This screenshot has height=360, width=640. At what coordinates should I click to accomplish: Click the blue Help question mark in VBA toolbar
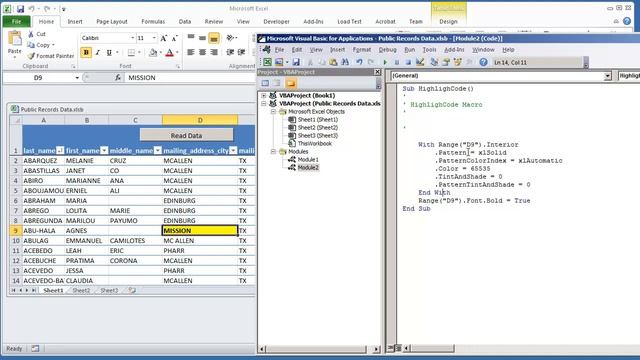(483, 62)
